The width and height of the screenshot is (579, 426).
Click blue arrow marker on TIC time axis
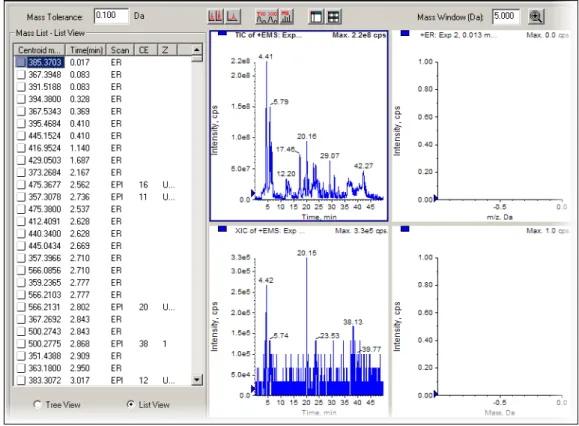(253, 193)
